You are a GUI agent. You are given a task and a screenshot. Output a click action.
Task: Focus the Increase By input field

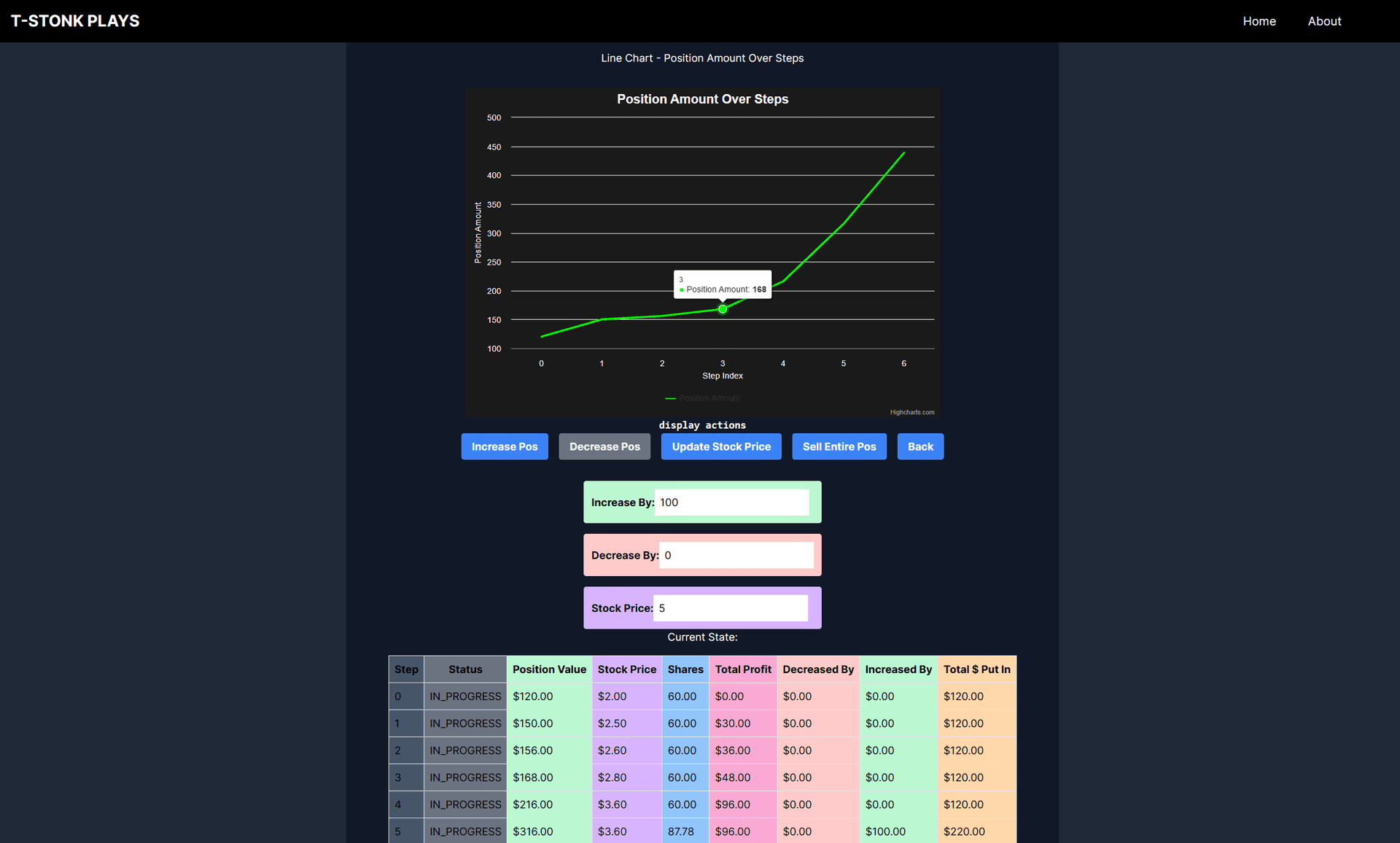(731, 502)
